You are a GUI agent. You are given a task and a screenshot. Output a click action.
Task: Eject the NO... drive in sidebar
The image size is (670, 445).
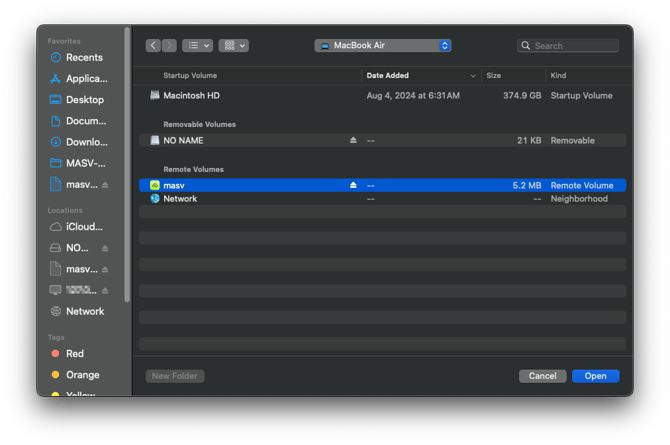point(105,248)
